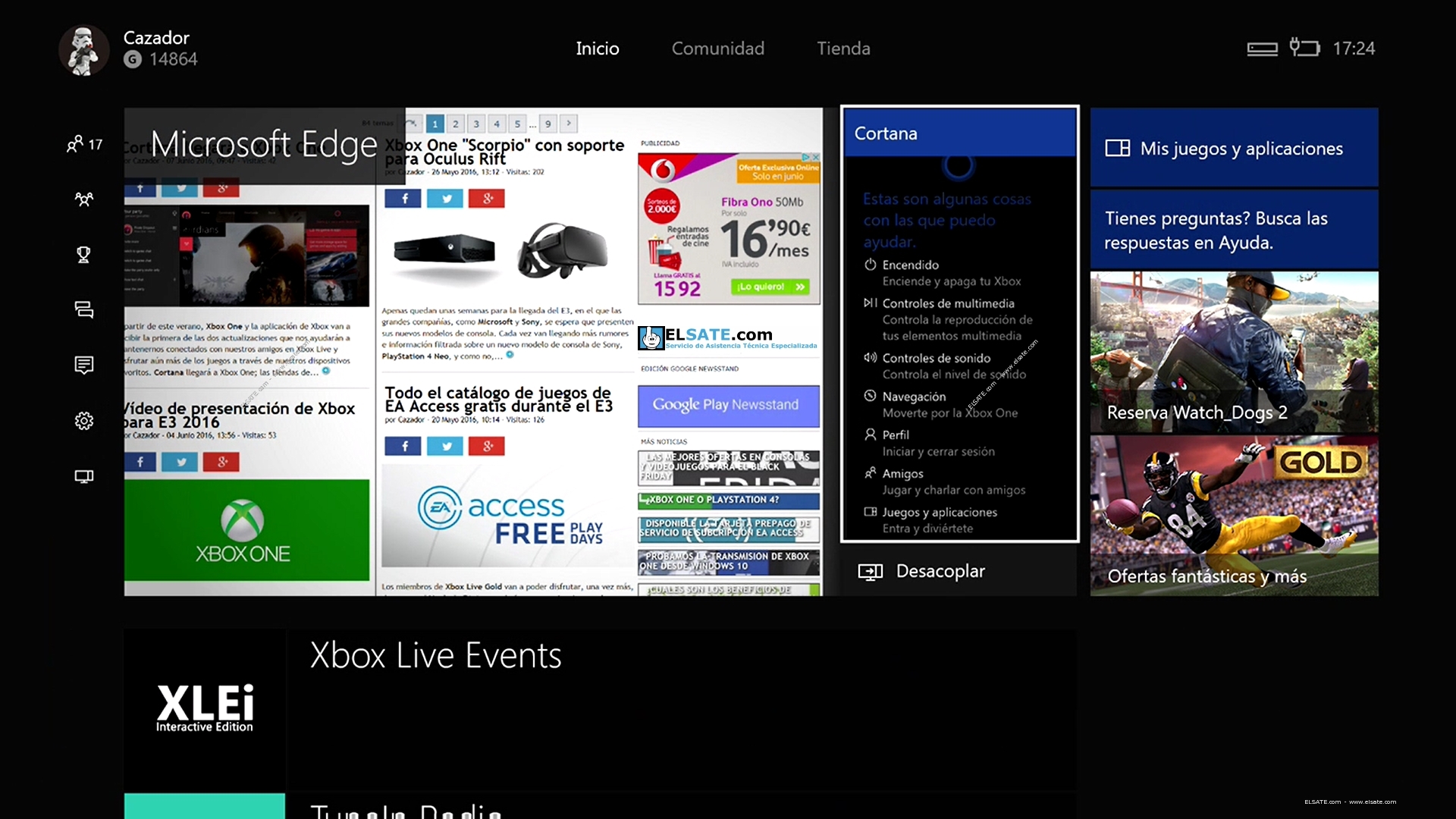The width and height of the screenshot is (1456, 819).
Task: Open the Notifications icon in sidebar
Action: (x=83, y=365)
